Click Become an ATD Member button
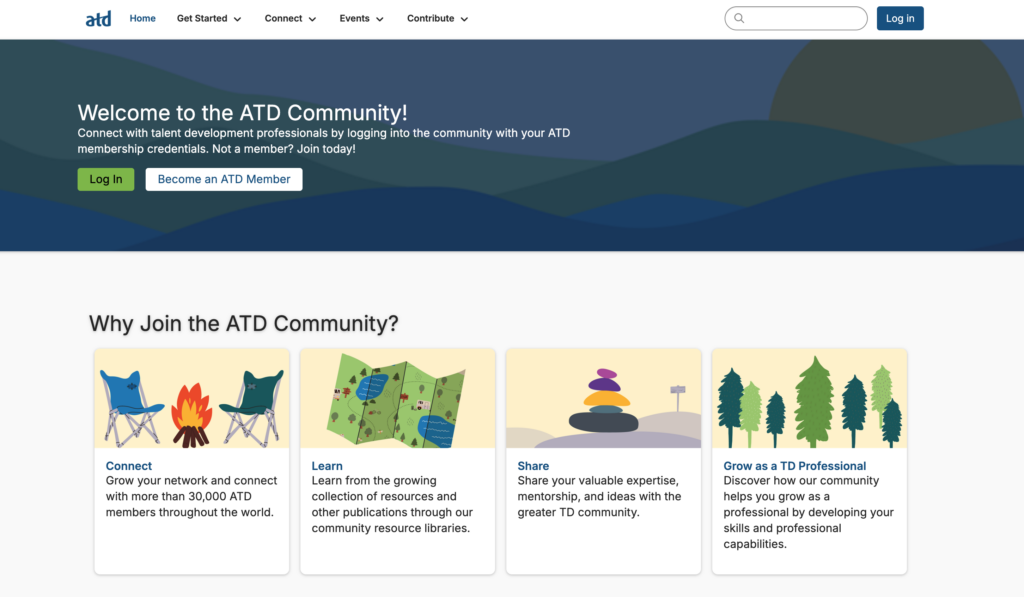1024x597 pixels. [224, 179]
